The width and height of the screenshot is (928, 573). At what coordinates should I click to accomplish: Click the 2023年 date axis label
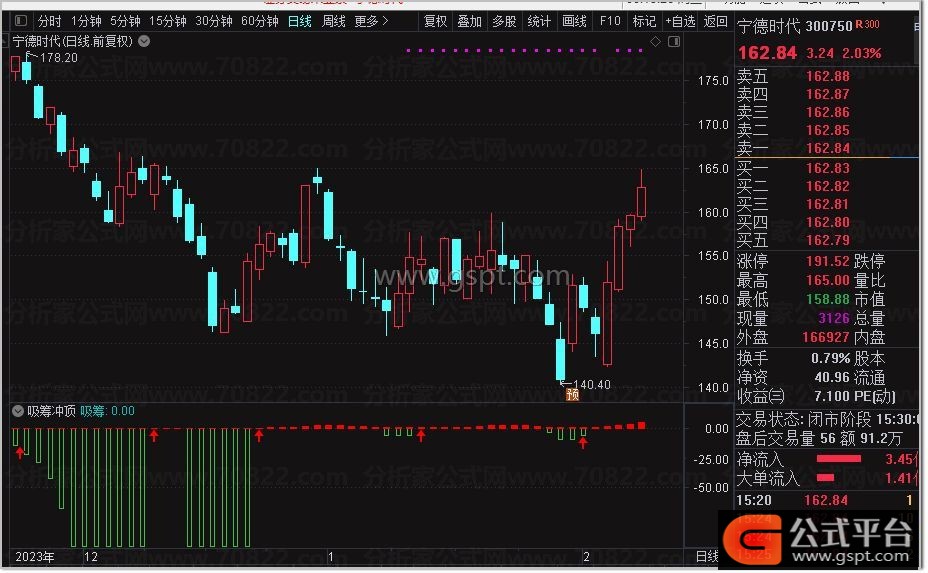35,557
